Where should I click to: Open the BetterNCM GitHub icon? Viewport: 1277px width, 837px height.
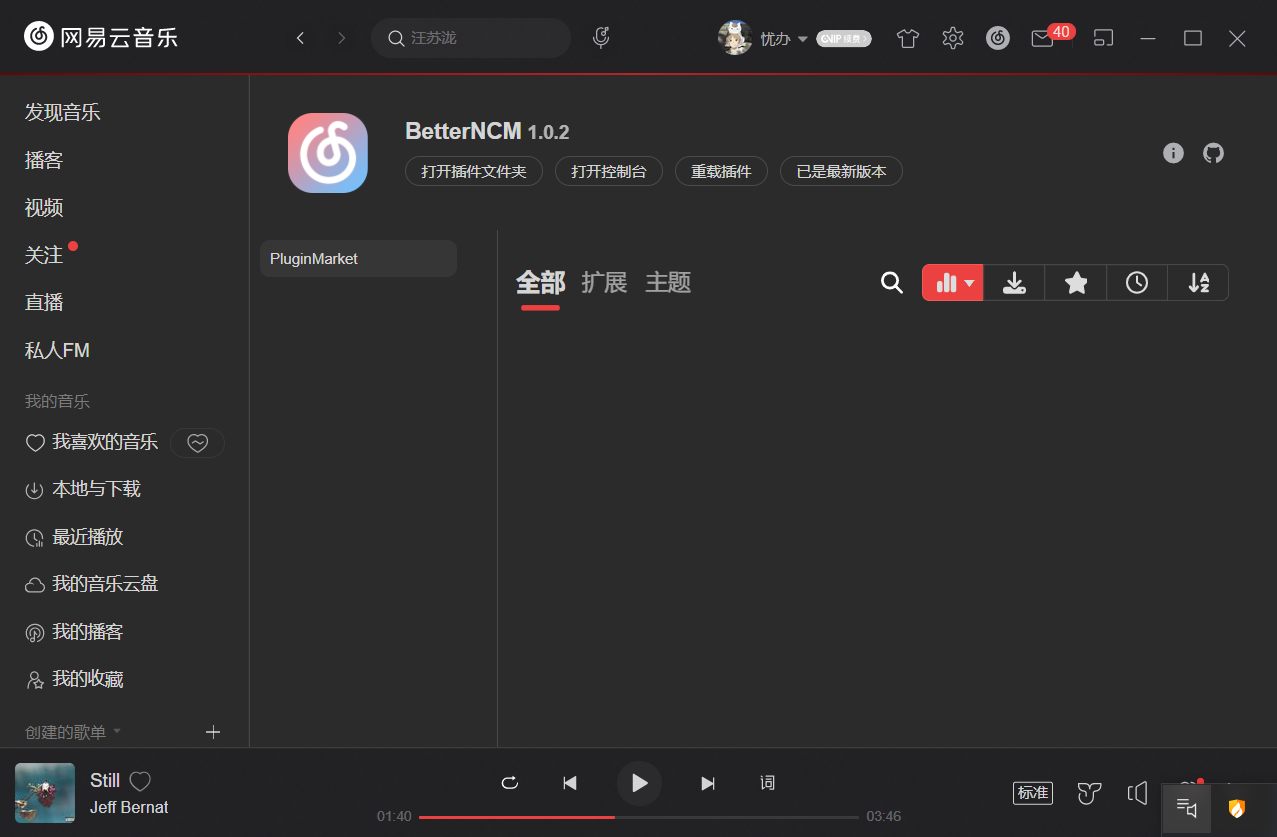click(1213, 153)
